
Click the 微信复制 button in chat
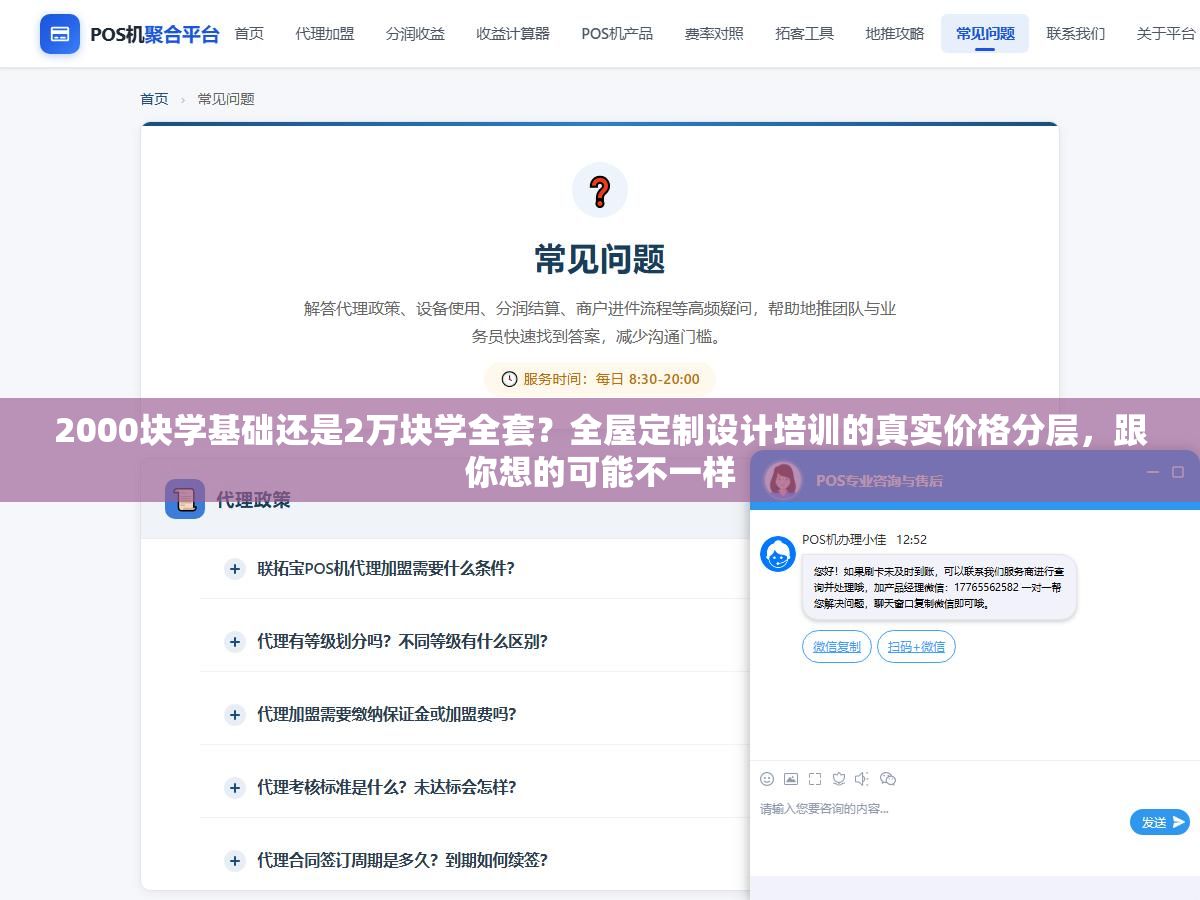(x=837, y=647)
